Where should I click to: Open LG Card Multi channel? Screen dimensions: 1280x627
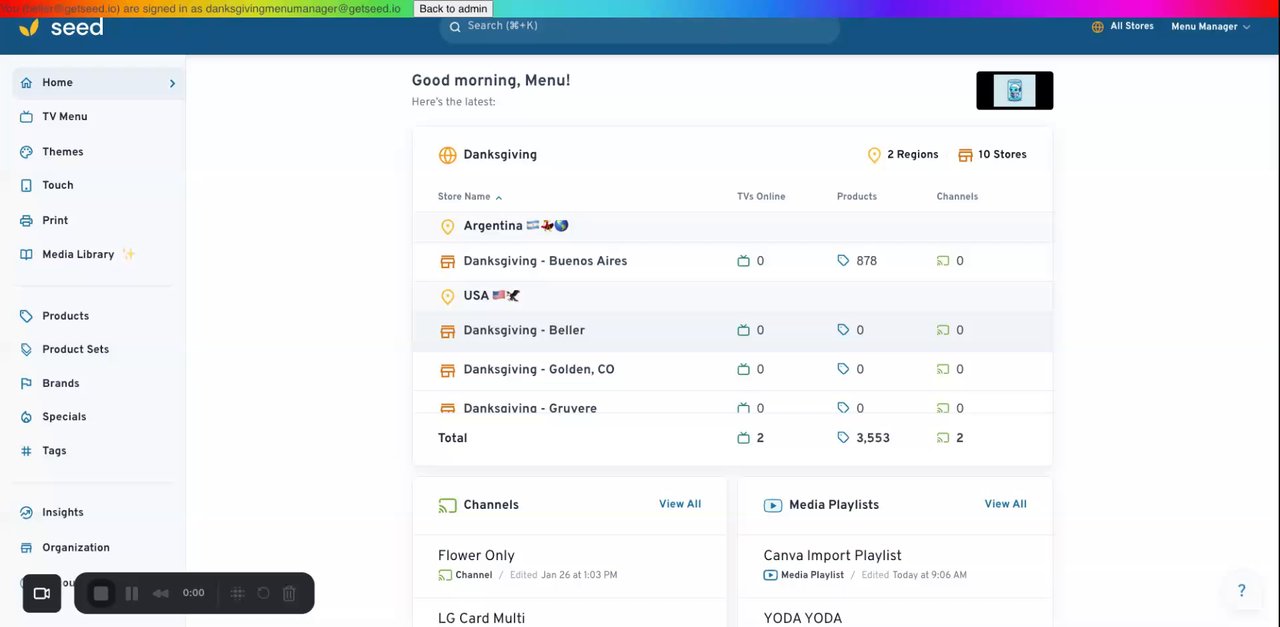pos(481,618)
